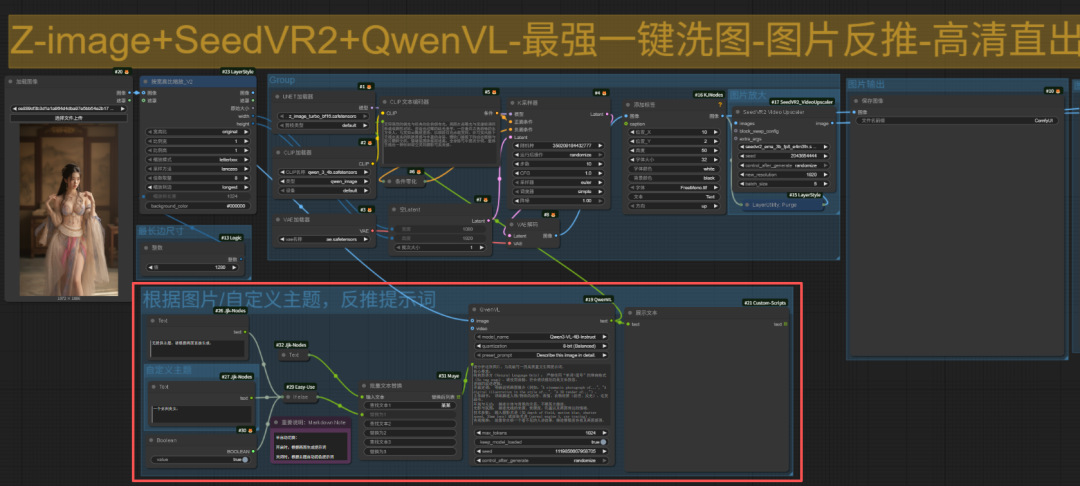
Task: Collapse the ifelse node title dot
Action: 287,397
